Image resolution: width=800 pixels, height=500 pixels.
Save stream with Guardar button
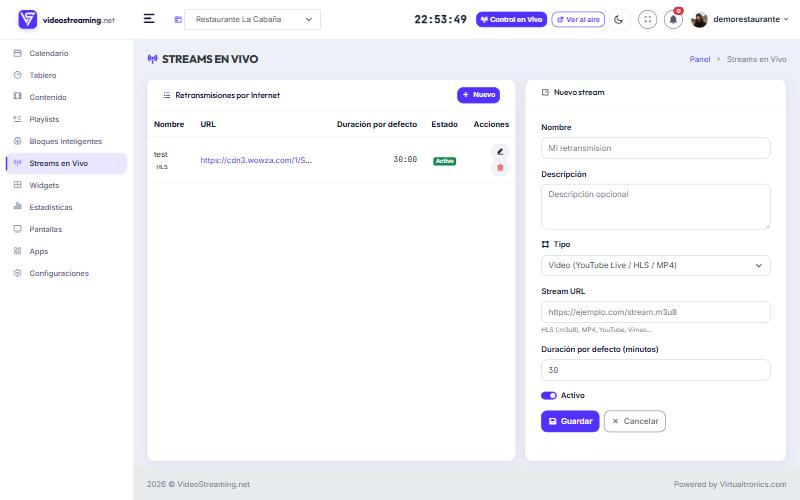pyautogui.click(x=570, y=421)
